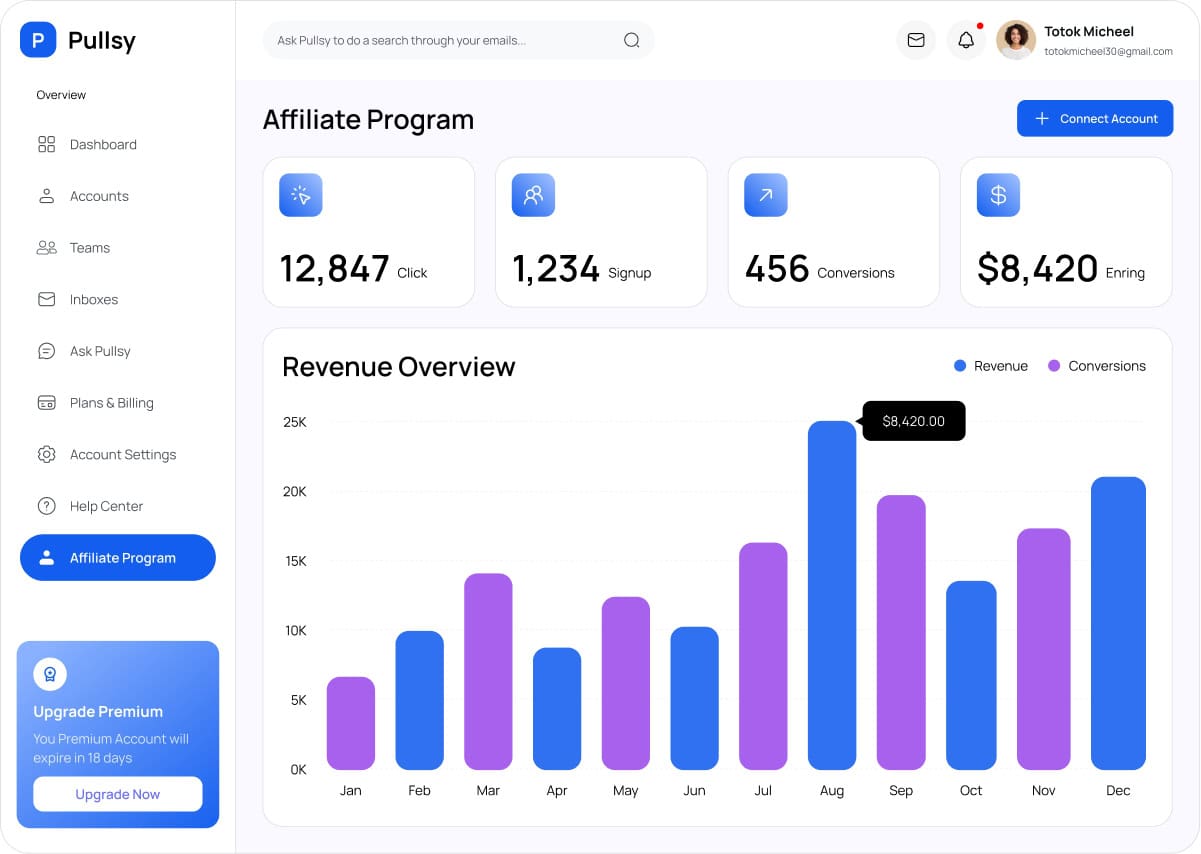The image size is (1201, 854).
Task: Click Totok Micheel's profile avatar
Action: tap(1016, 40)
